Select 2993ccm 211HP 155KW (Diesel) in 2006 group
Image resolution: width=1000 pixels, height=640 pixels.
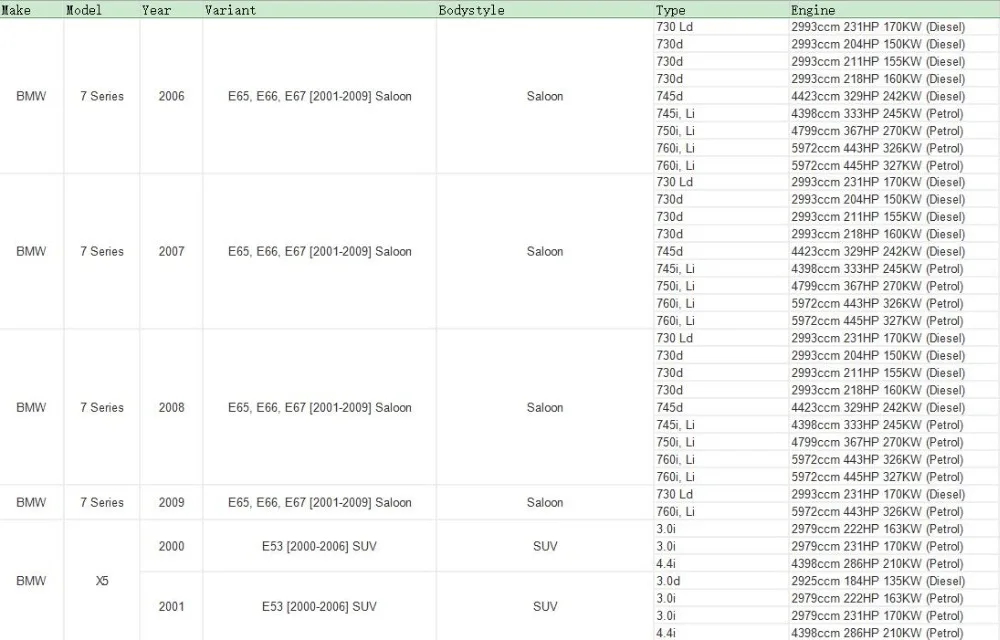(x=894, y=62)
